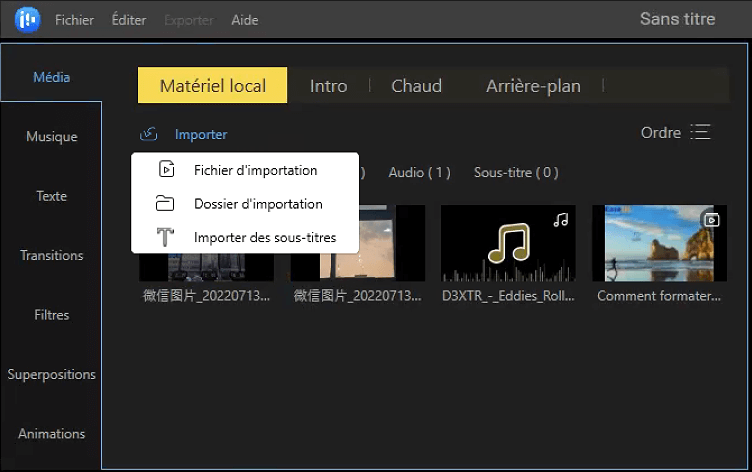Image resolution: width=752 pixels, height=472 pixels.
Task: Switch to the Intro tab
Action: pyautogui.click(x=329, y=86)
